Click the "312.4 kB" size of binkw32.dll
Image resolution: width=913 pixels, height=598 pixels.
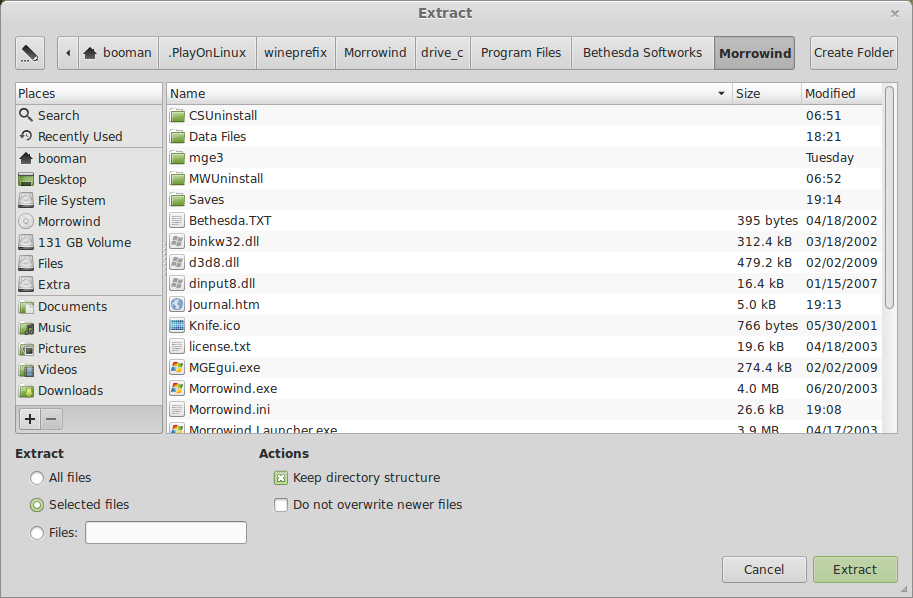pos(765,242)
